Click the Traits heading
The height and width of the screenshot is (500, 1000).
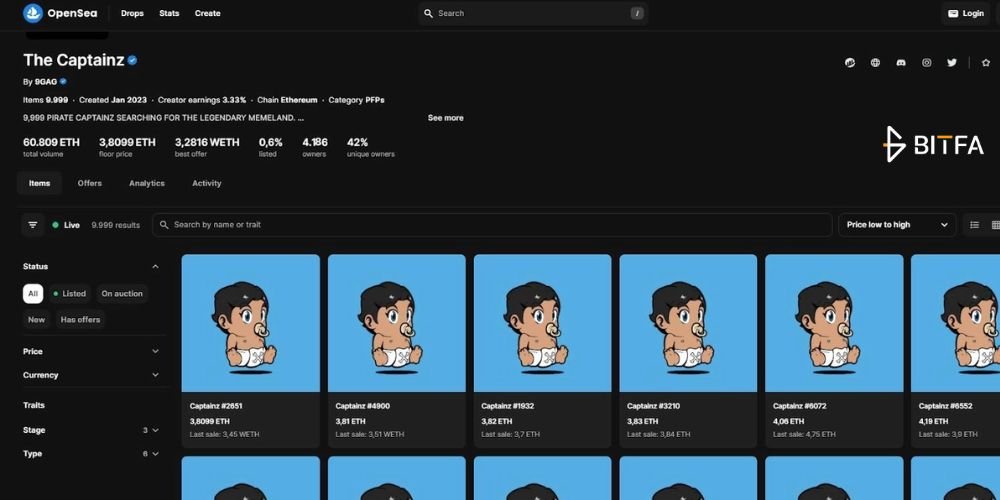click(34, 405)
